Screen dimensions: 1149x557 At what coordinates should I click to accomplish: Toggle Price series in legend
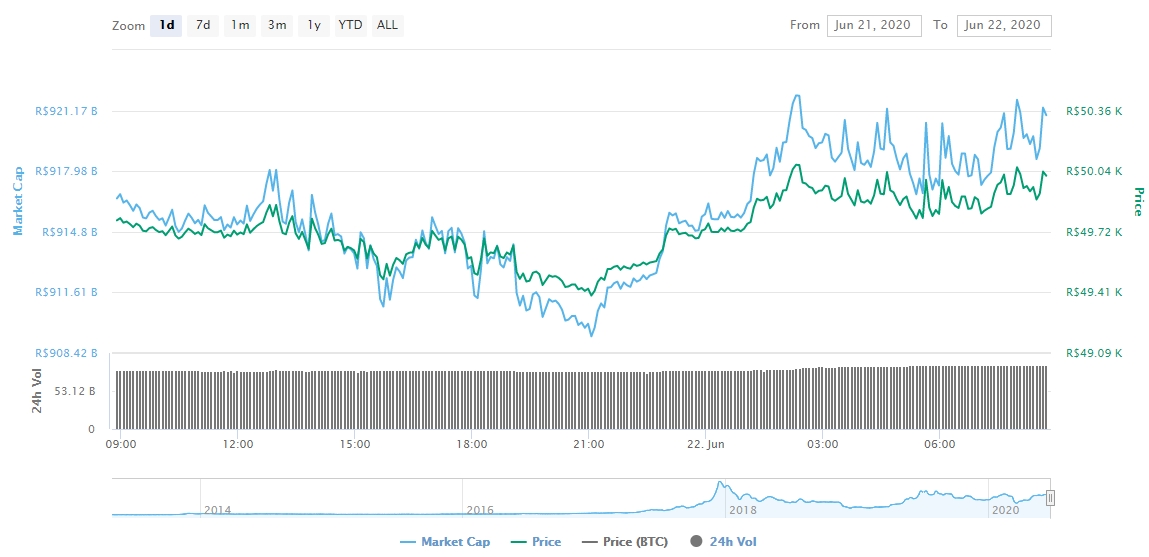tap(536, 542)
